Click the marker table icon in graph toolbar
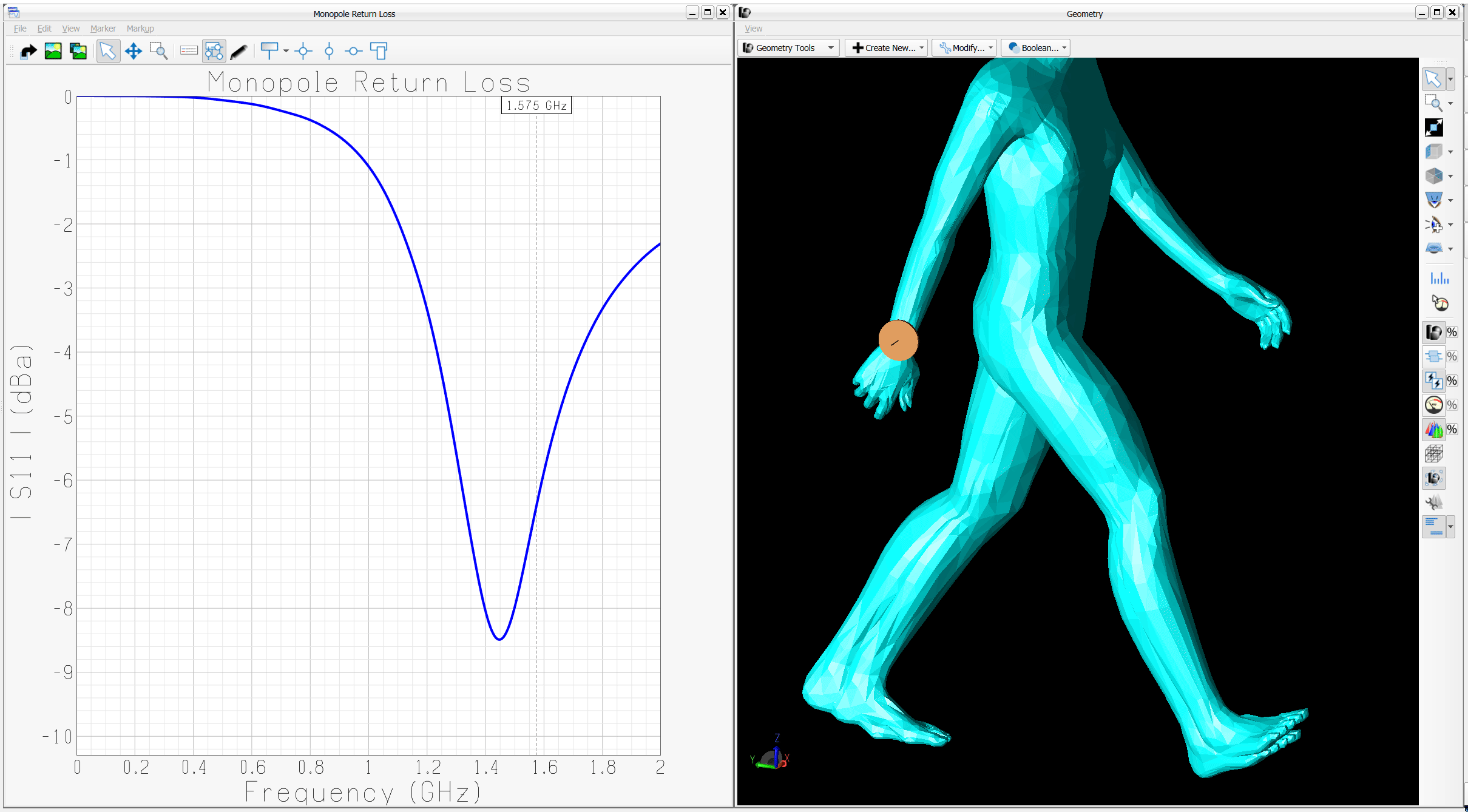Viewport: 1468px width, 812px height. [379, 52]
